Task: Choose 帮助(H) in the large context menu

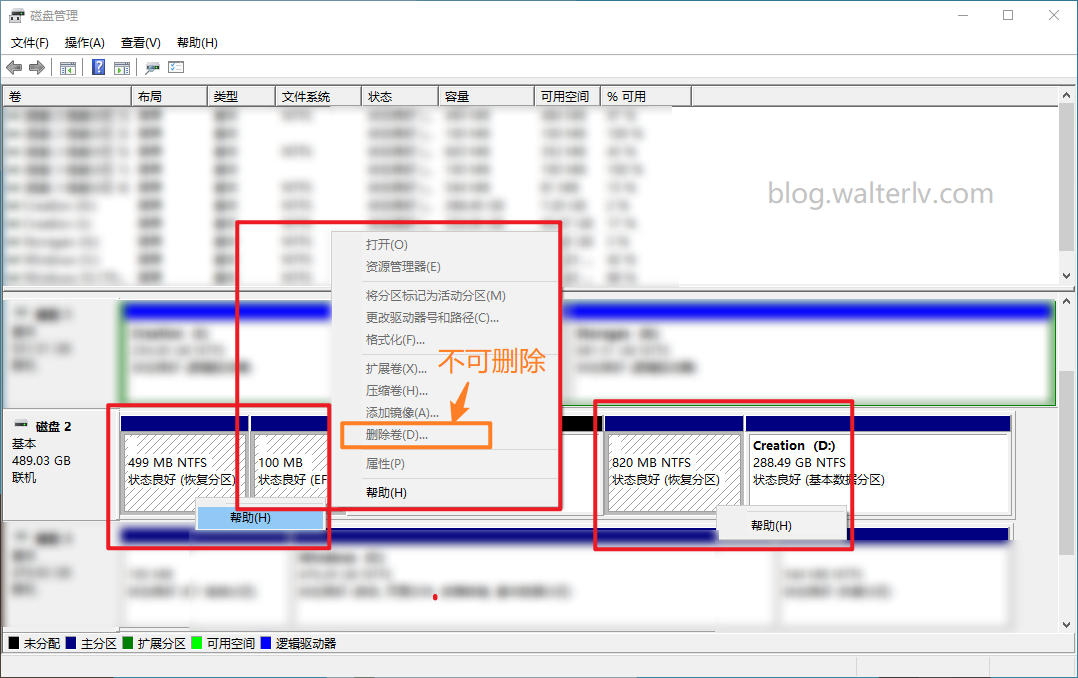Action: (386, 492)
